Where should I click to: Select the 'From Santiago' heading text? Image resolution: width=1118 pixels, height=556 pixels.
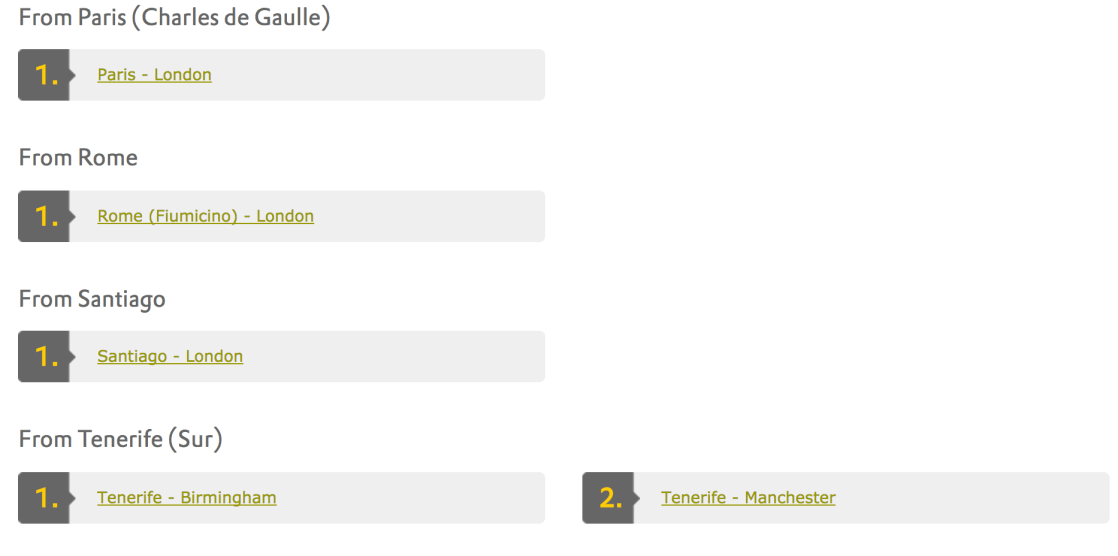92,299
